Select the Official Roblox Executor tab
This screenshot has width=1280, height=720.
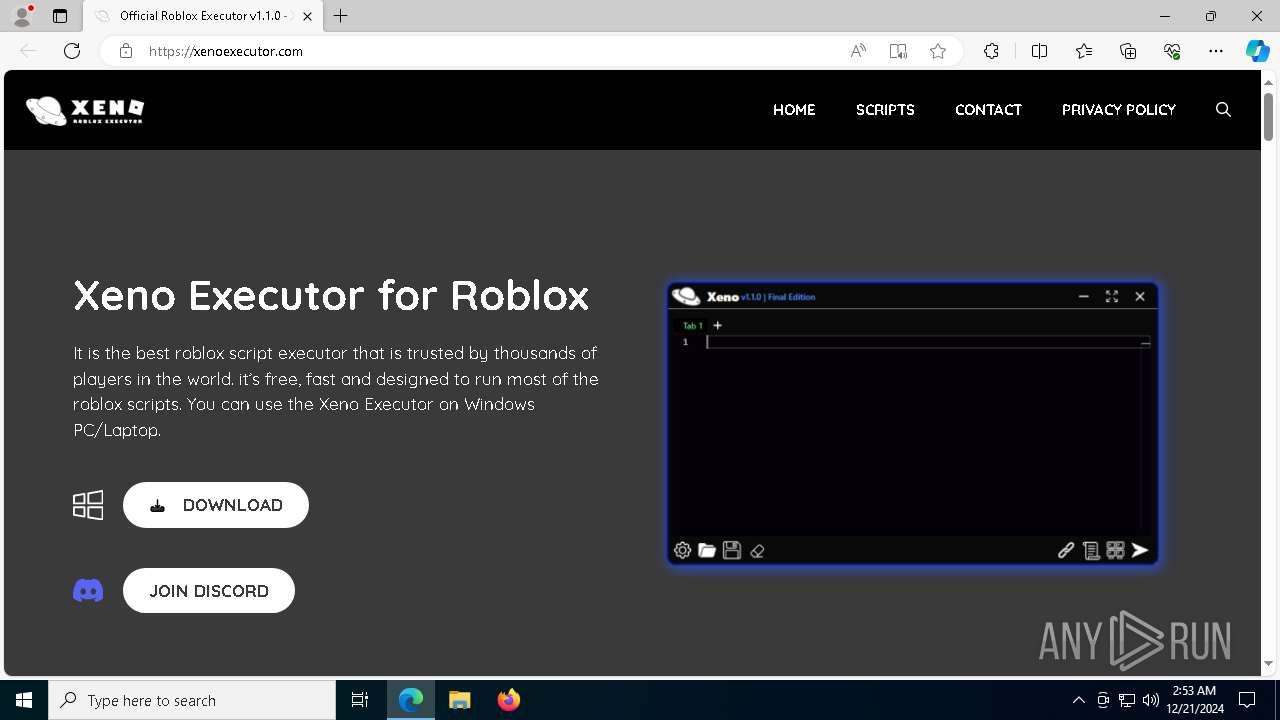click(203, 16)
